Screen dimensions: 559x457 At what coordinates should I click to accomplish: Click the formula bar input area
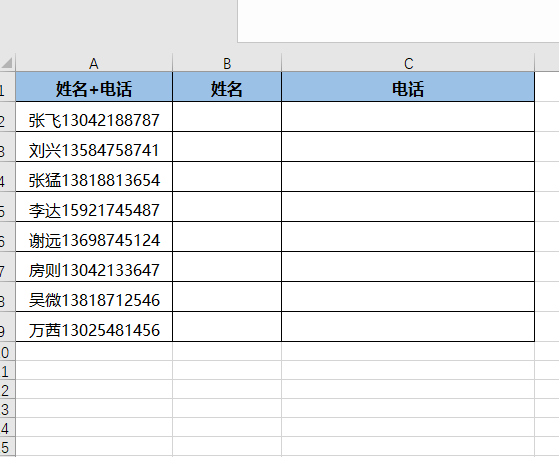pyautogui.click(x=398, y=21)
